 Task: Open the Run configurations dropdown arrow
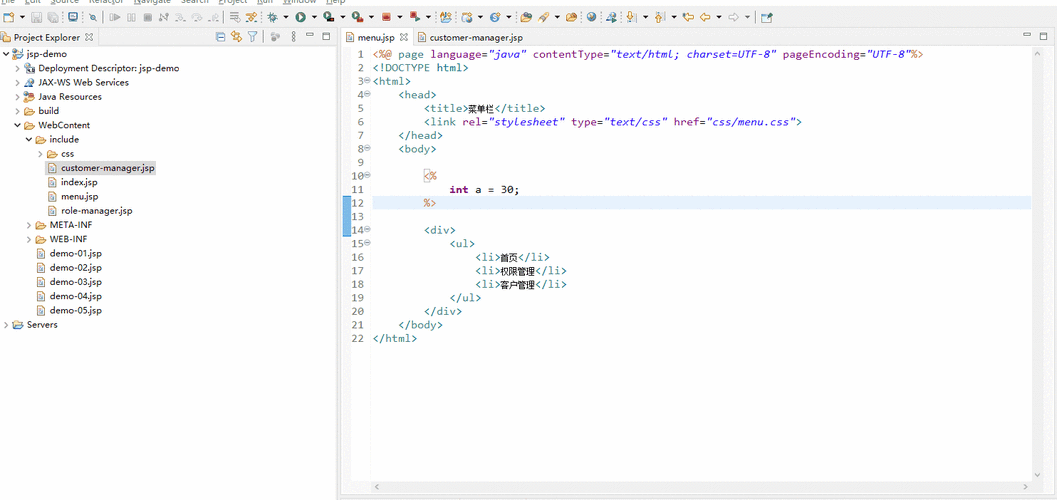point(314,17)
